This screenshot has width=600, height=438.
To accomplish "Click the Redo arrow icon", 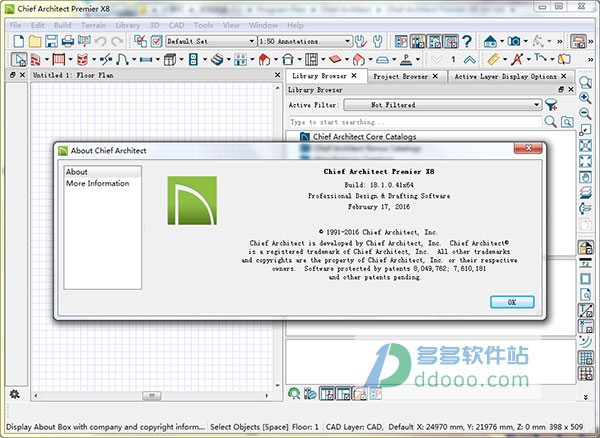I will coord(117,41).
